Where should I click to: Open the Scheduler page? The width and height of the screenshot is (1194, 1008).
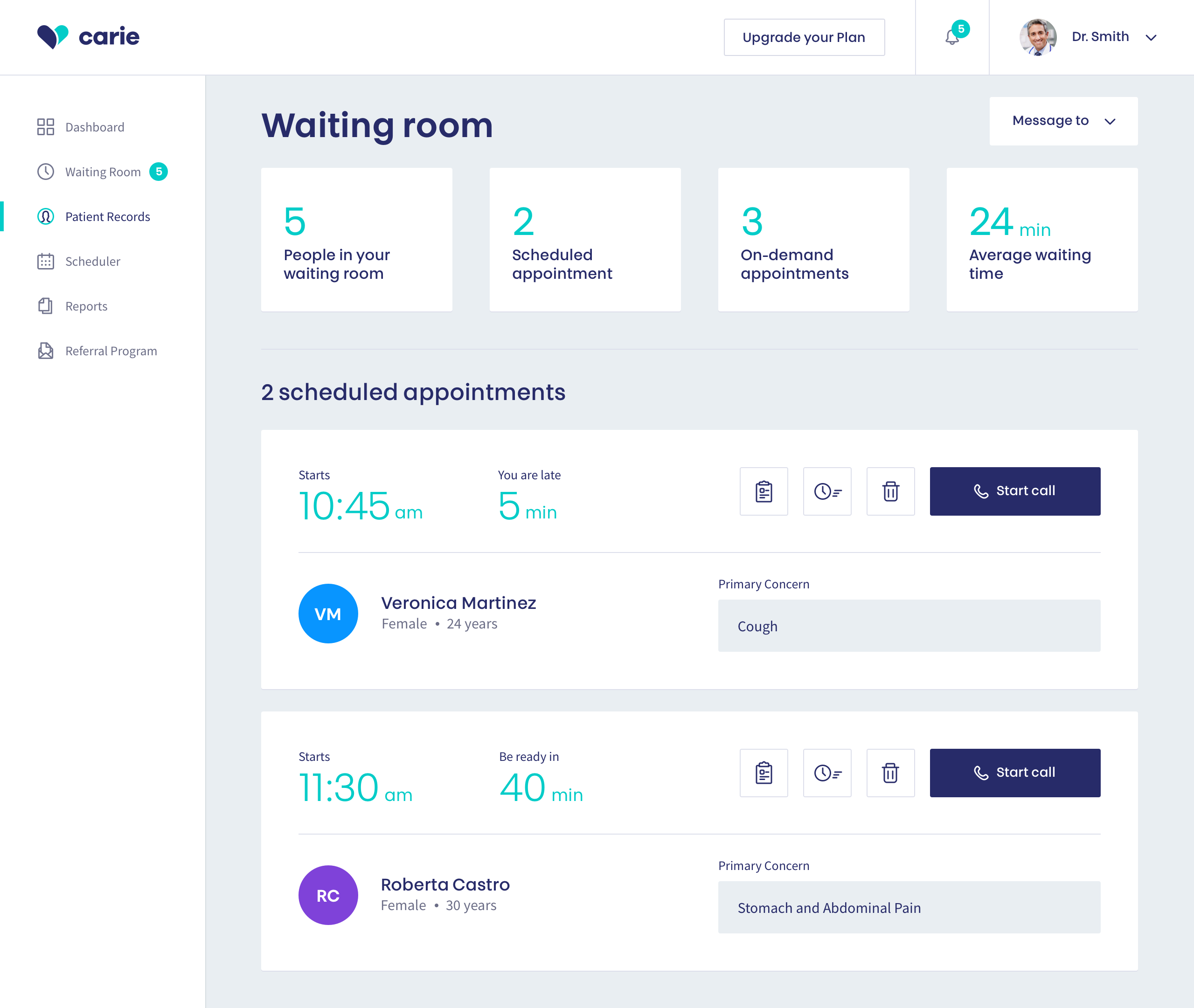pos(93,262)
